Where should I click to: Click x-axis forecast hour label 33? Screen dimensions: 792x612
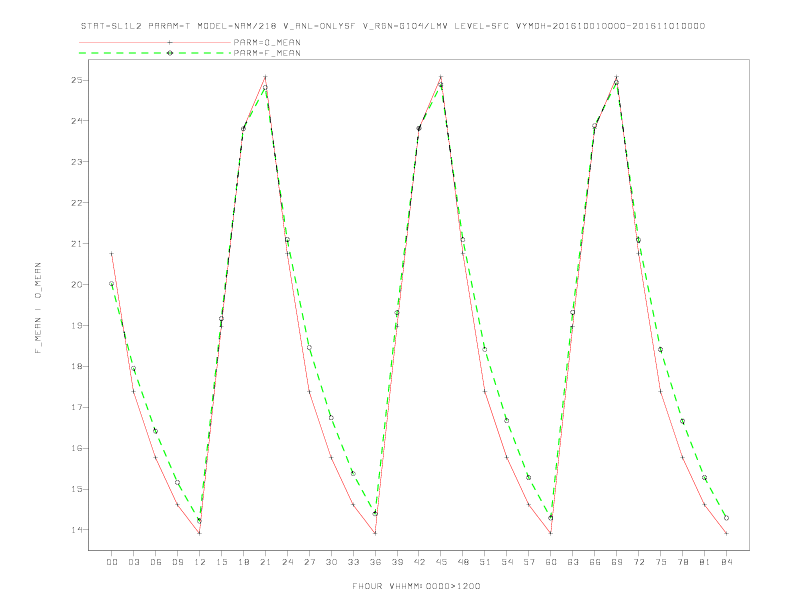point(353,562)
